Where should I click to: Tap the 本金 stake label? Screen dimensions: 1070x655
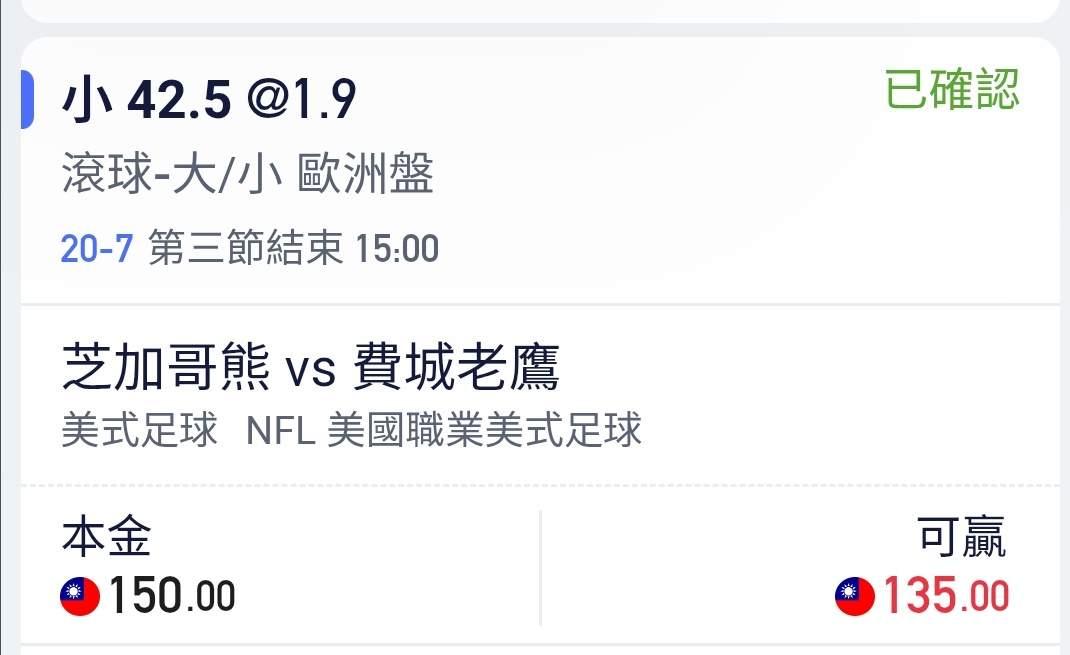coord(106,536)
